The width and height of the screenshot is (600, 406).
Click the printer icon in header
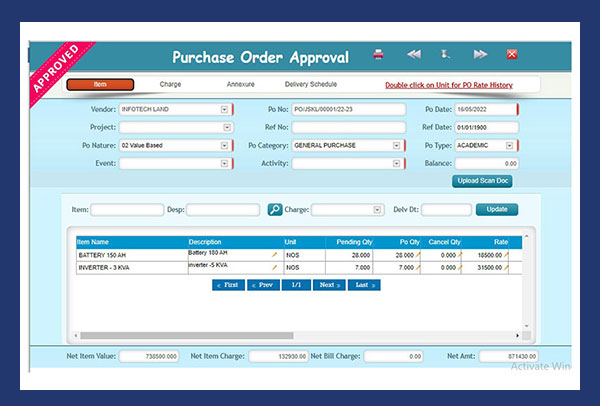[379, 54]
